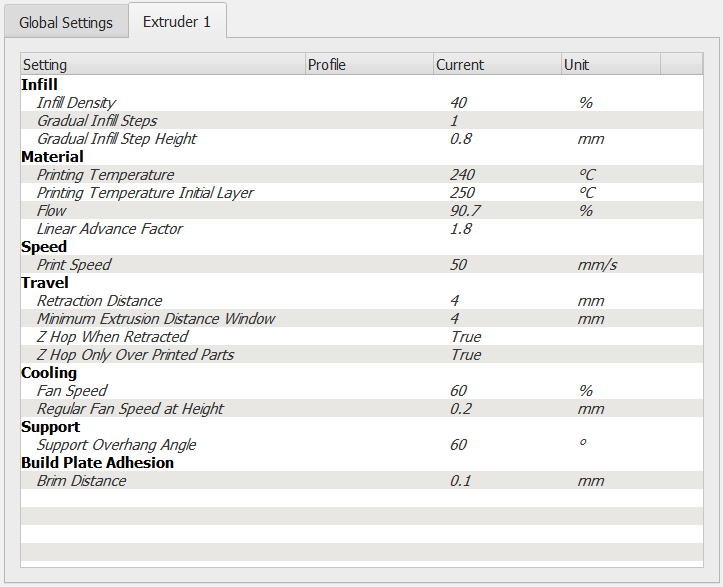Select the Flow setting row

click(362, 210)
